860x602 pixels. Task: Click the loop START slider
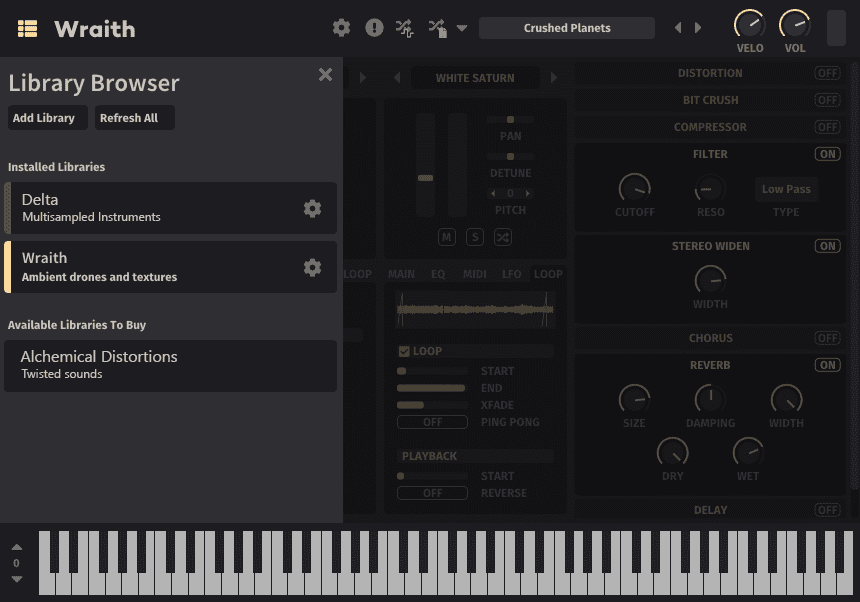tap(432, 371)
